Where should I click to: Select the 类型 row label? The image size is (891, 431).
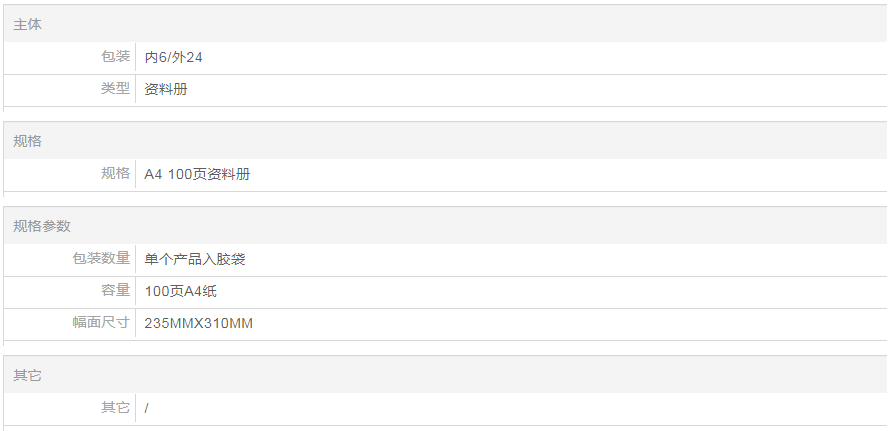pyautogui.click(x=115, y=89)
